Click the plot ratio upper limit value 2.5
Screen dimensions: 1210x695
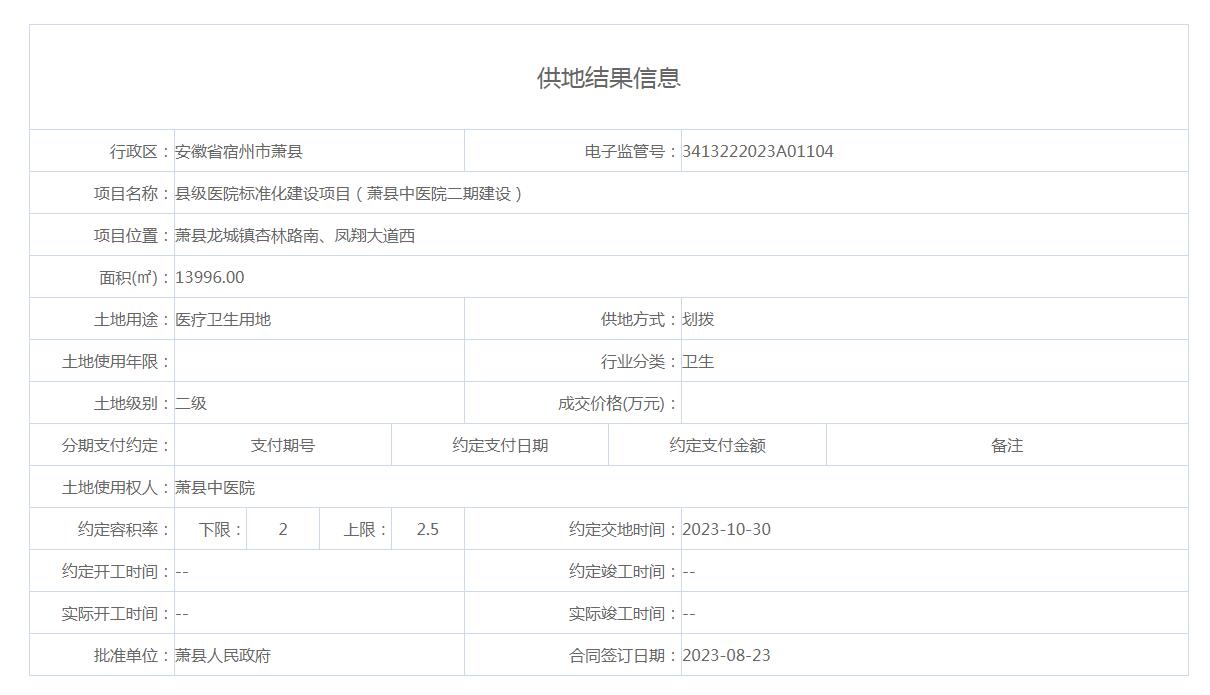coord(427,530)
